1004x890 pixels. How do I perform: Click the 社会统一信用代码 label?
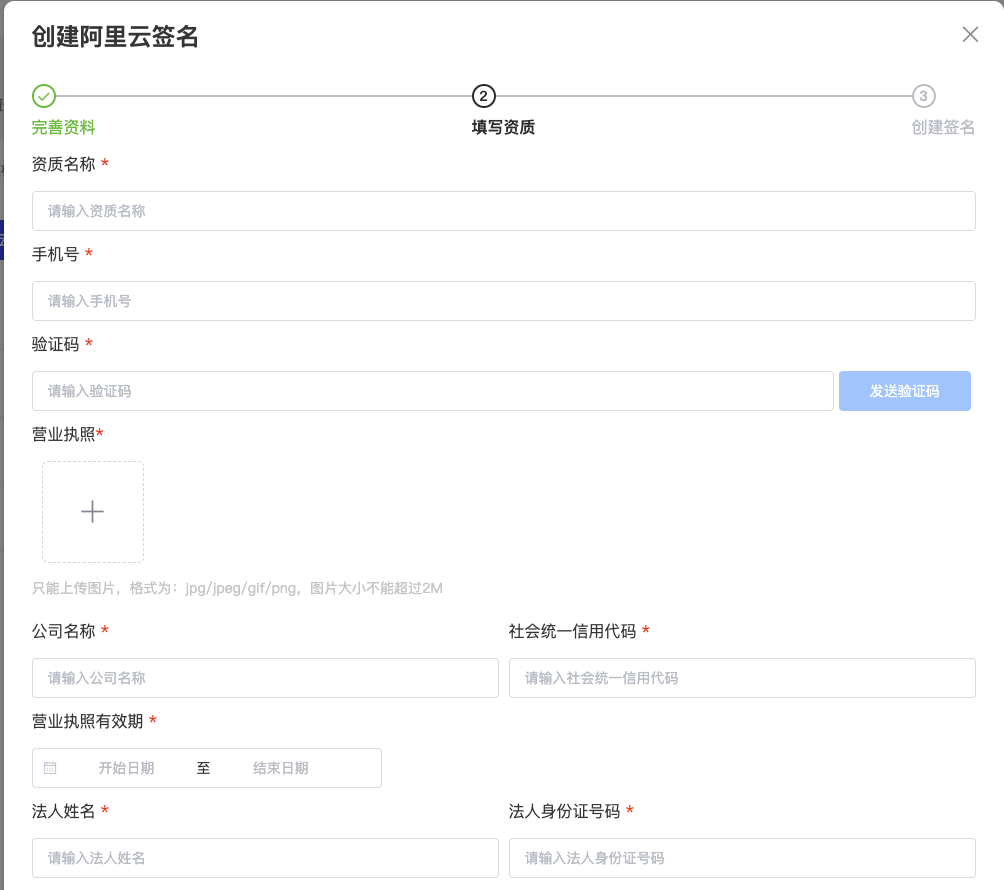pos(572,631)
